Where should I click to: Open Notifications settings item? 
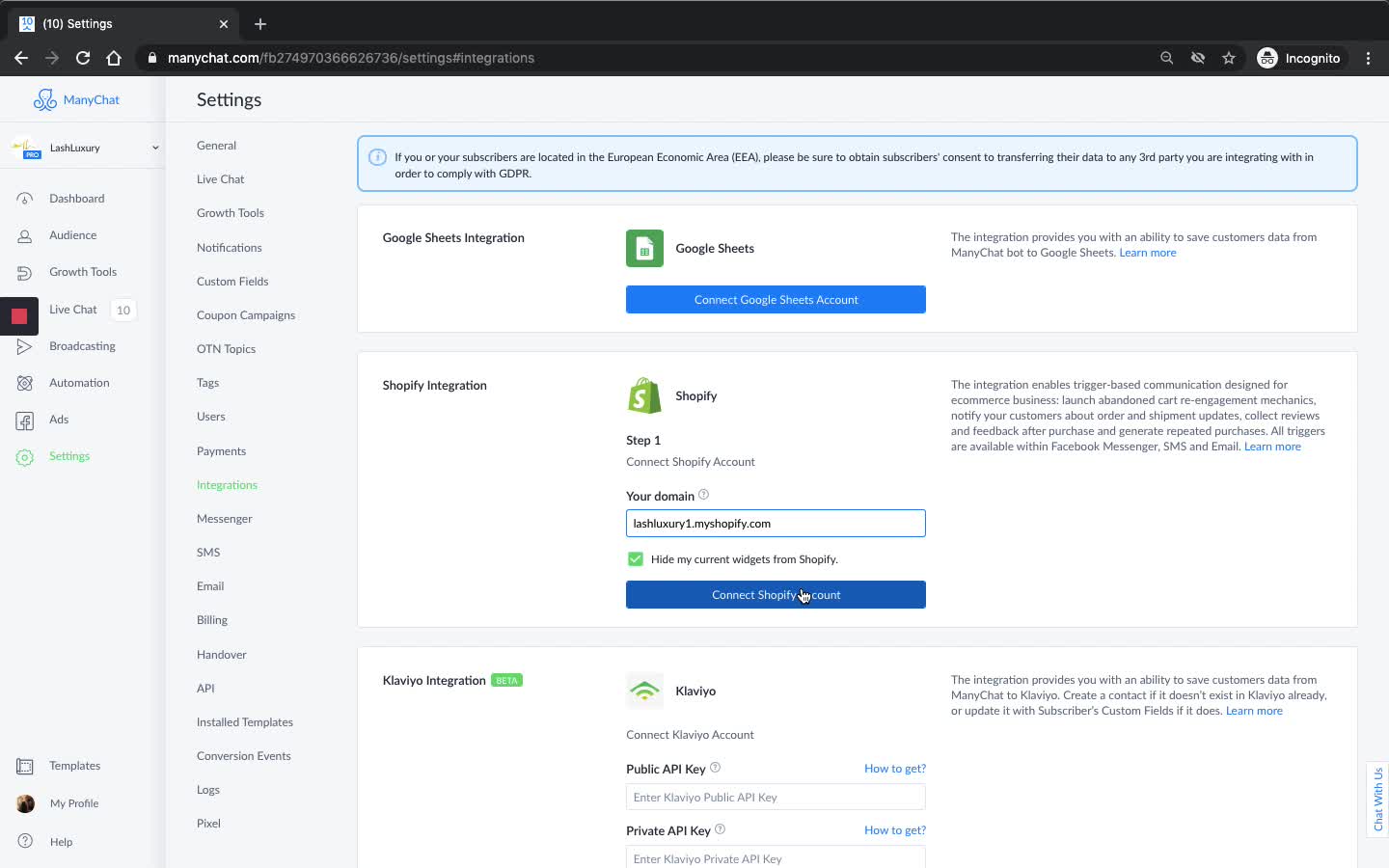click(x=229, y=248)
